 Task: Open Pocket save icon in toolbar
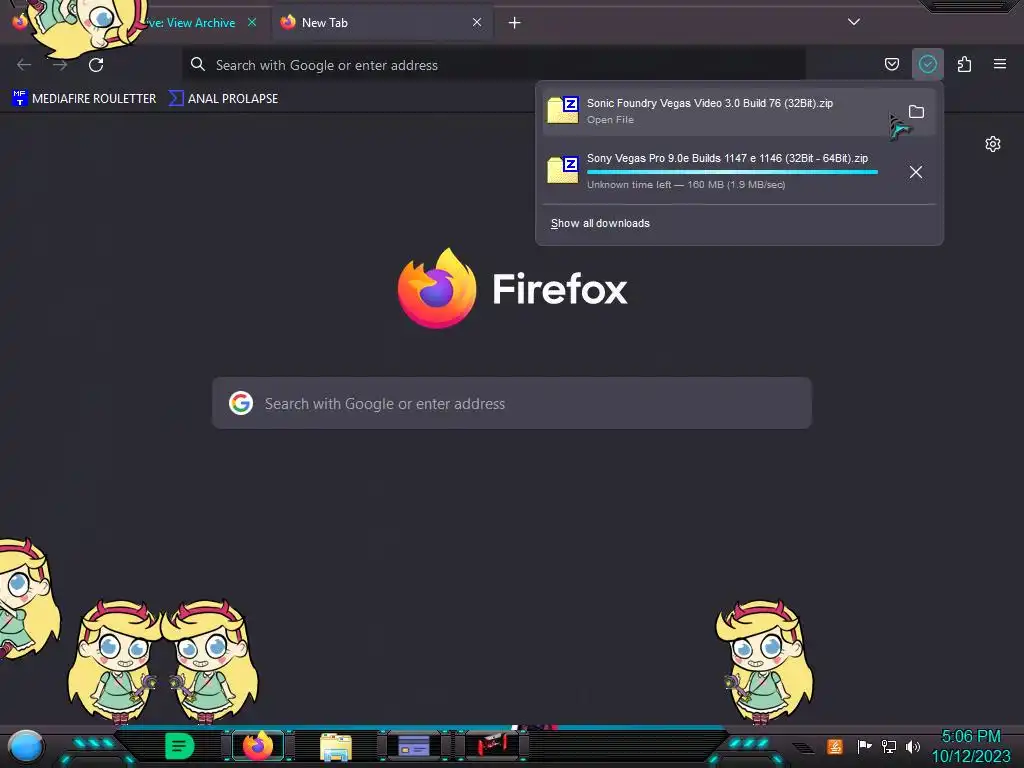click(x=891, y=64)
